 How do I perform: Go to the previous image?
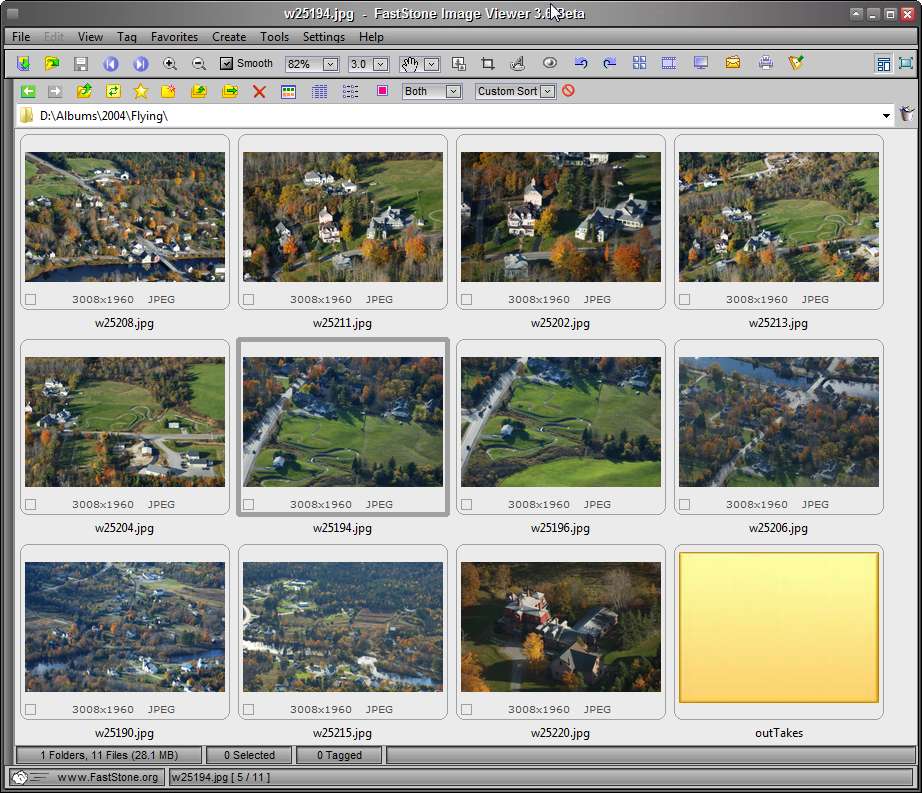click(111, 63)
